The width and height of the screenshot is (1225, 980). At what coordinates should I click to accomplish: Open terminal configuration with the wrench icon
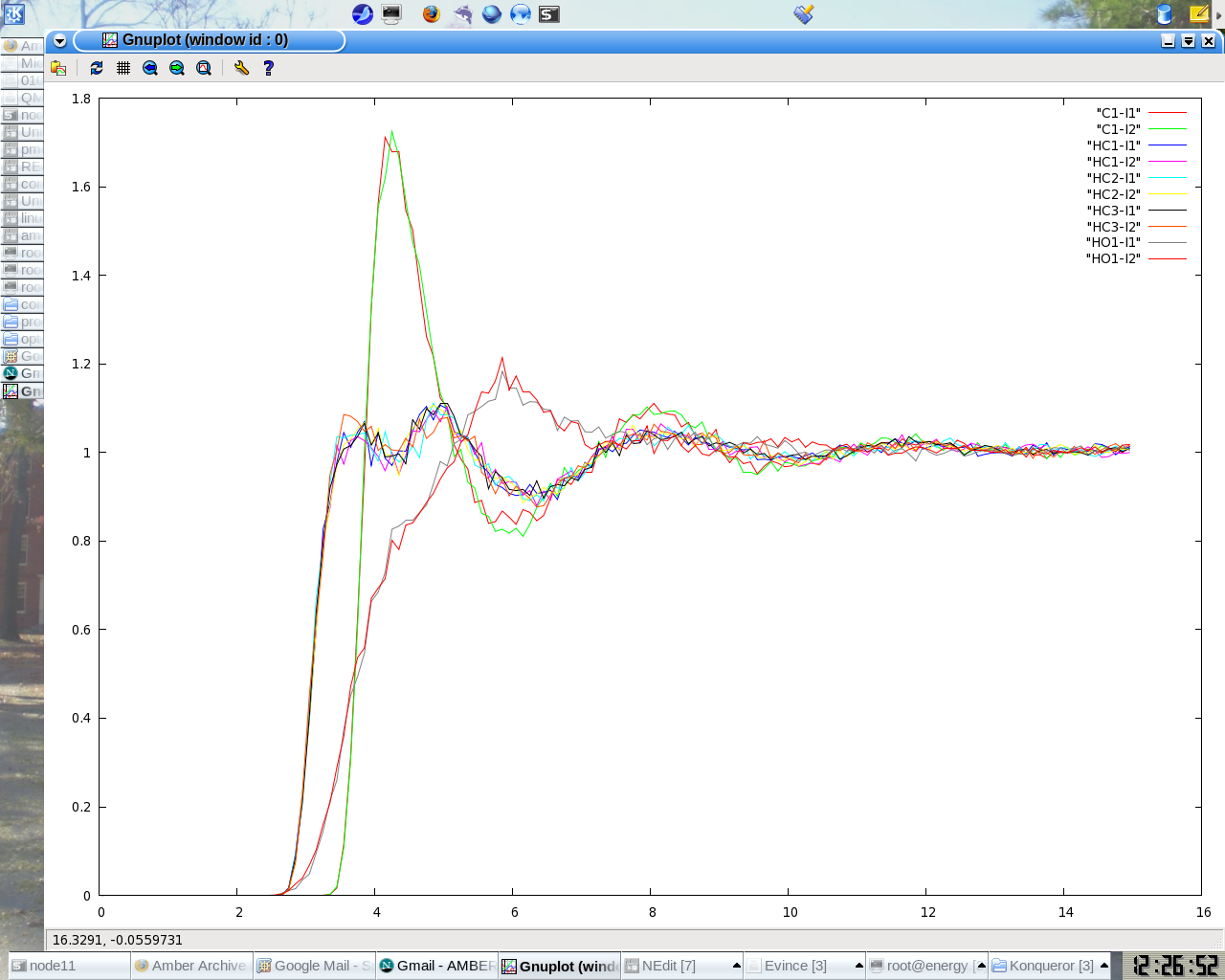[x=241, y=68]
